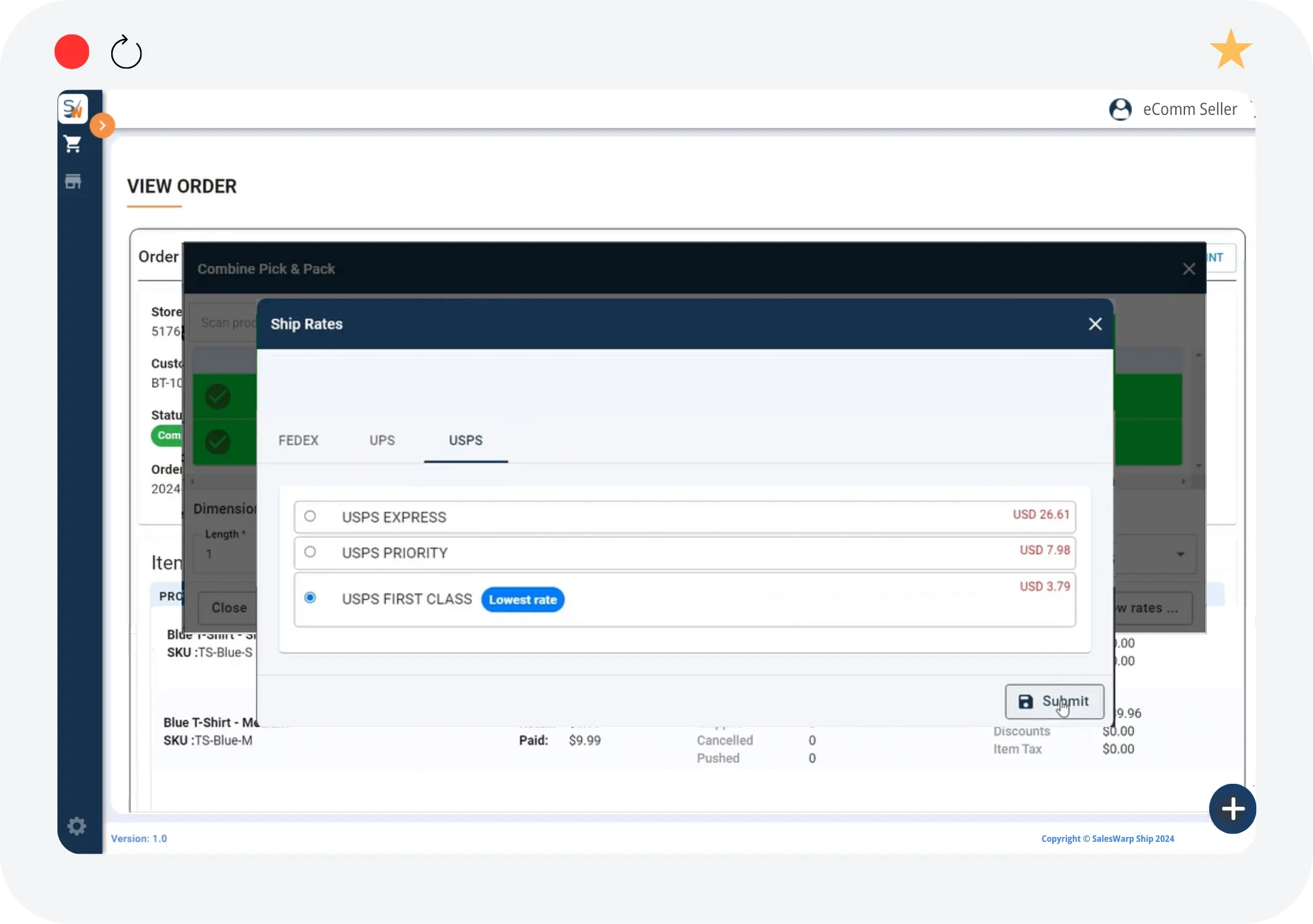The width and height of the screenshot is (1313, 924).
Task: Click the Length input field
Action: click(x=226, y=554)
